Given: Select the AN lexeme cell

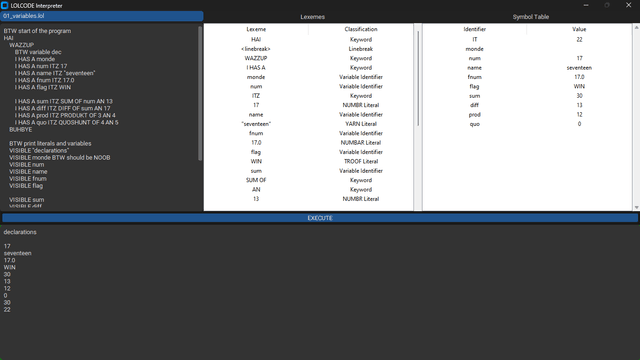Looking at the screenshot, I should click(256, 190).
